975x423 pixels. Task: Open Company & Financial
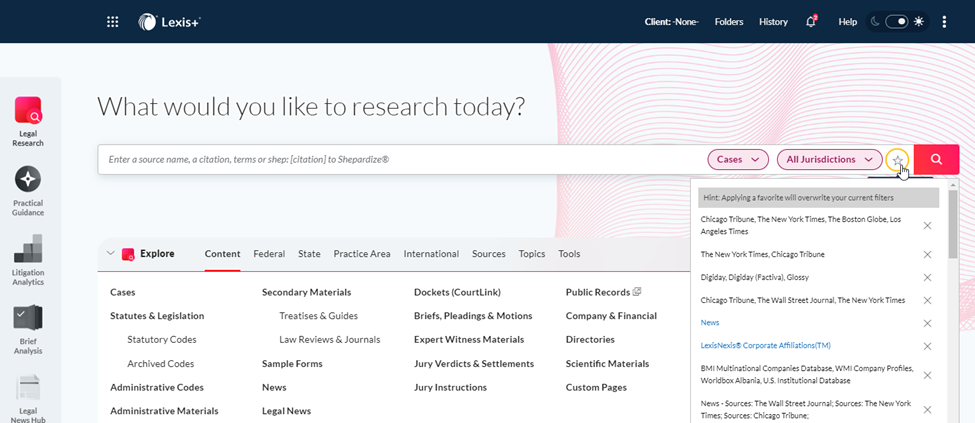pyautogui.click(x=611, y=315)
